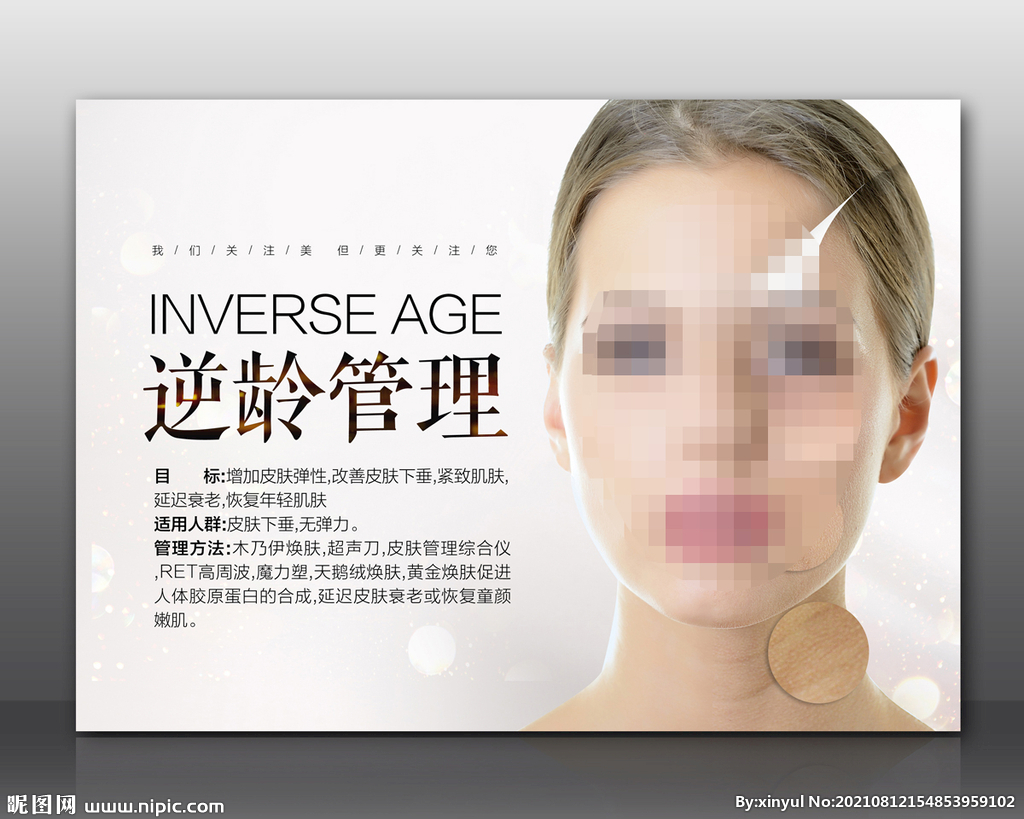
Task: Click the 'INVERSE AGE' English heading
Action: [x=326, y=314]
